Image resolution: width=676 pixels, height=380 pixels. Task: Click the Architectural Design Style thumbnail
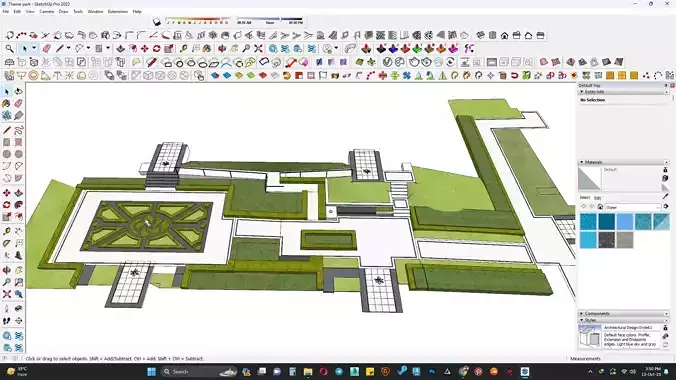589,336
